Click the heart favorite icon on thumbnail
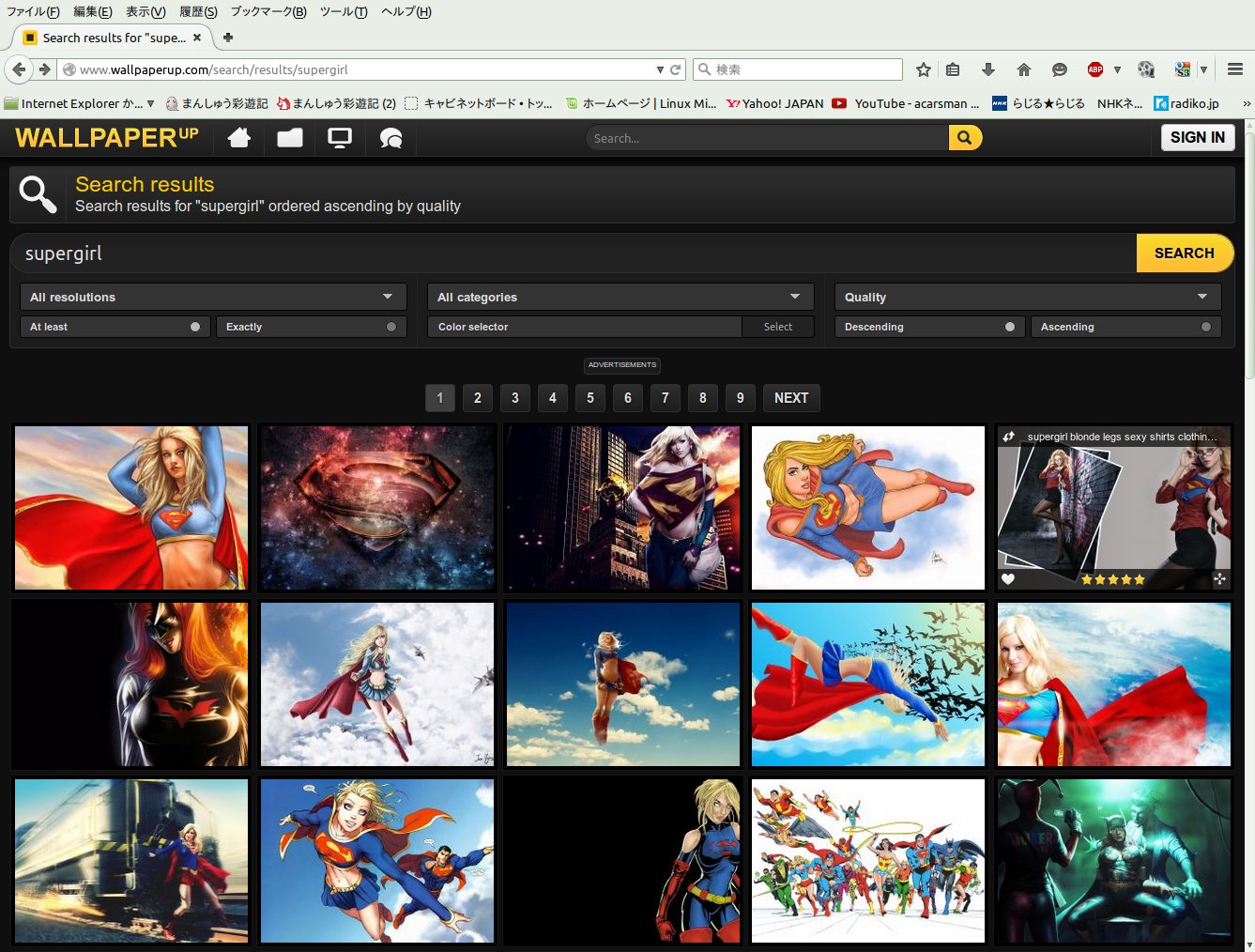Screen dimensions: 1255x952 1008,579
